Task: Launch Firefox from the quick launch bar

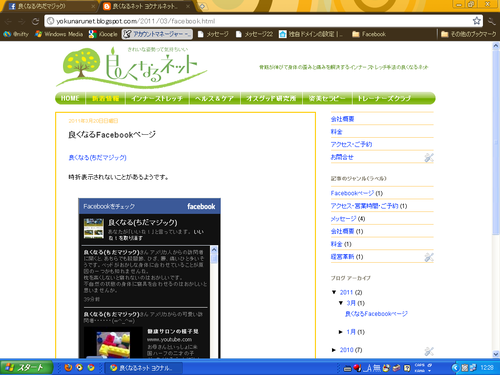Action: [x=68, y=367]
